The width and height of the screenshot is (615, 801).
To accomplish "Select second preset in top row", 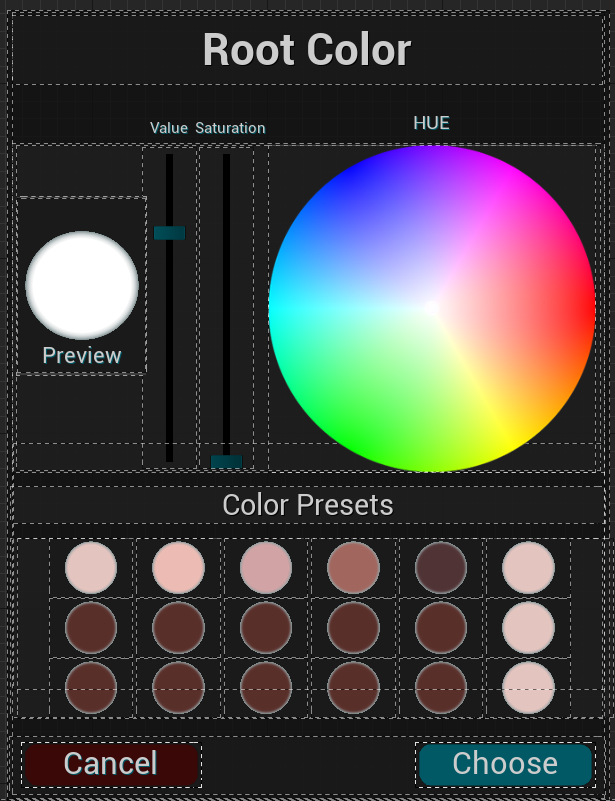I will [x=178, y=568].
